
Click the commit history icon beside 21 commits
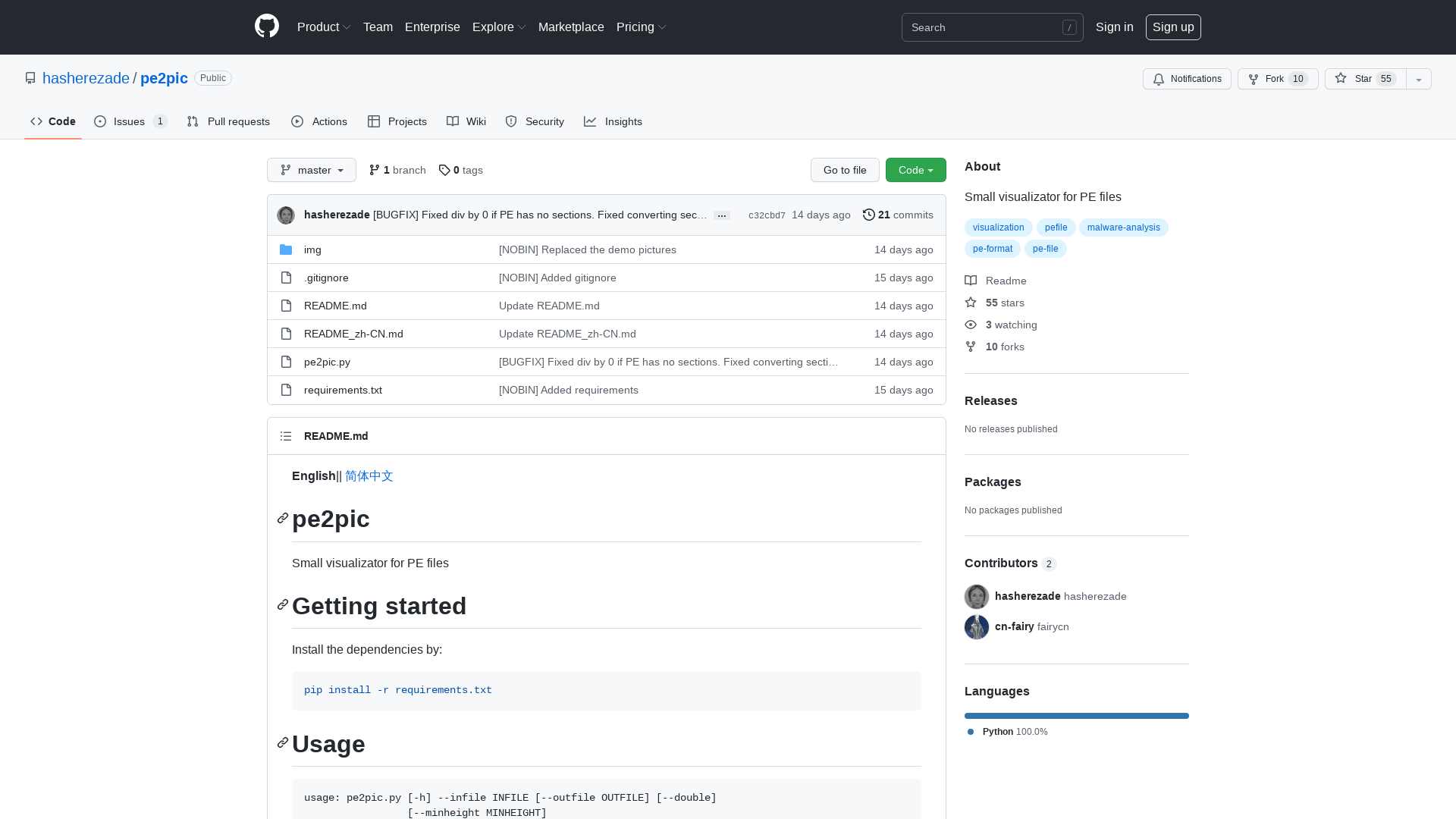tap(869, 215)
